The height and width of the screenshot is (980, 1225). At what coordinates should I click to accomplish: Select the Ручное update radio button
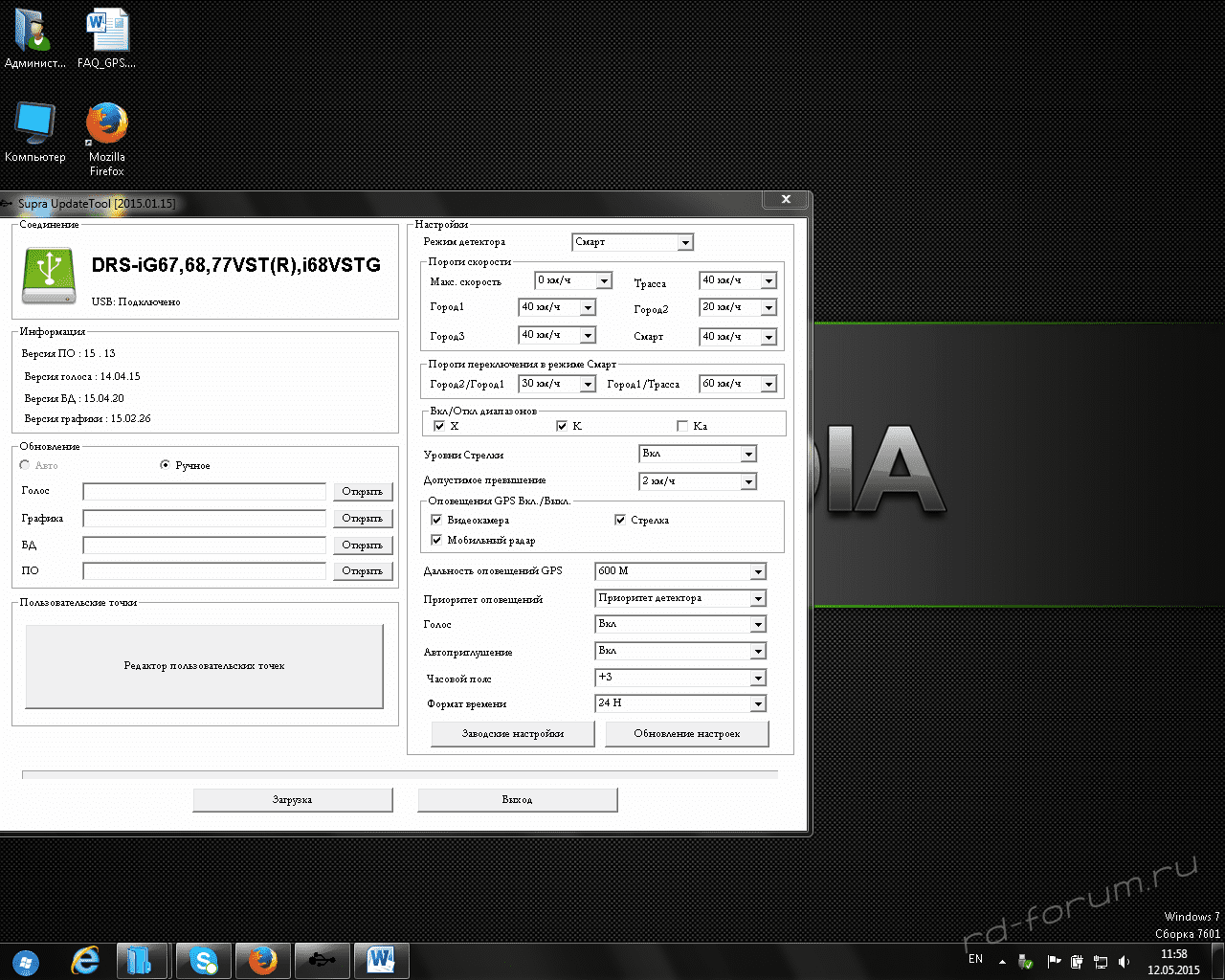tap(165, 465)
